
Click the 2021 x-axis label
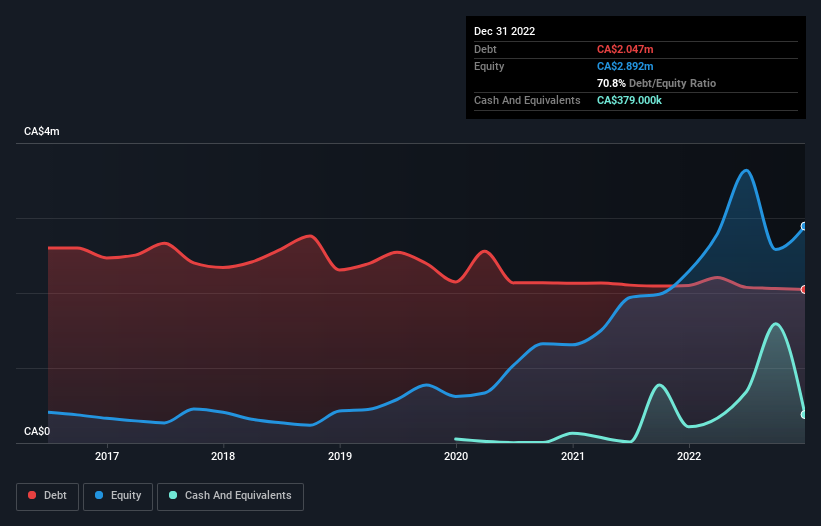point(573,456)
